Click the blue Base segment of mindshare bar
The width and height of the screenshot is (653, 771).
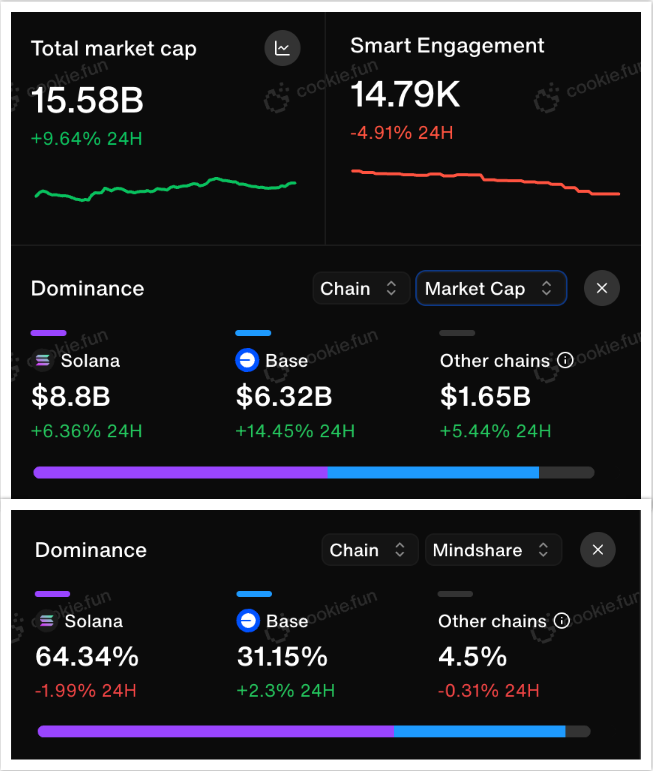(479, 731)
